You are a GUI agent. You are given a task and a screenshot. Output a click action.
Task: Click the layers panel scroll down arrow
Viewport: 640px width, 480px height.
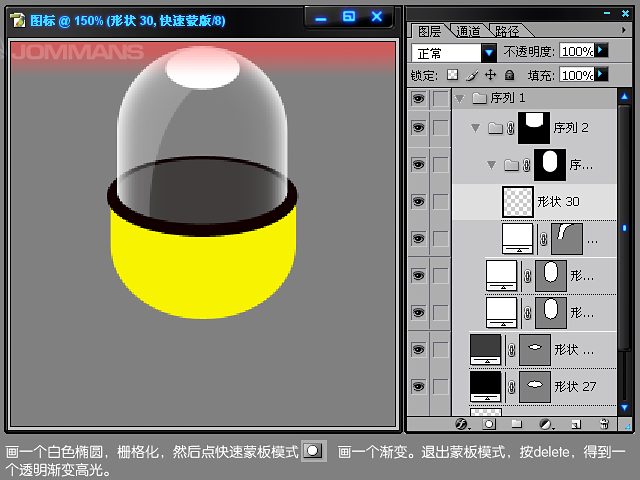[x=626, y=410]
